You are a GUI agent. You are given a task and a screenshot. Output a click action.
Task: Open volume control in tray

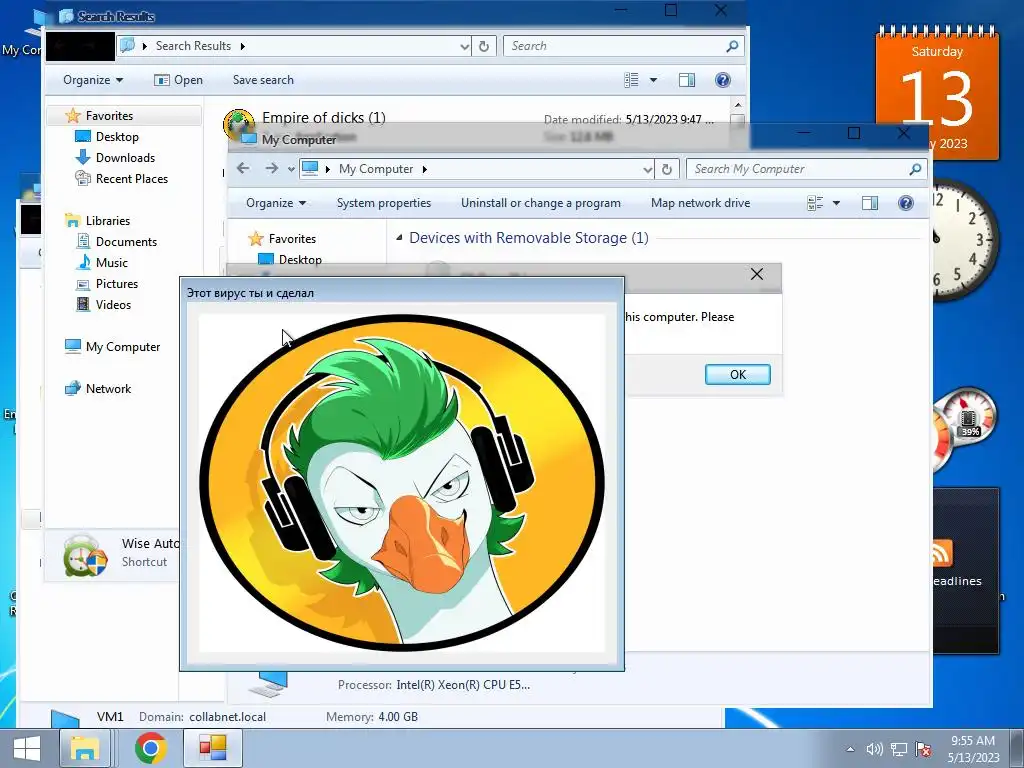874,749
